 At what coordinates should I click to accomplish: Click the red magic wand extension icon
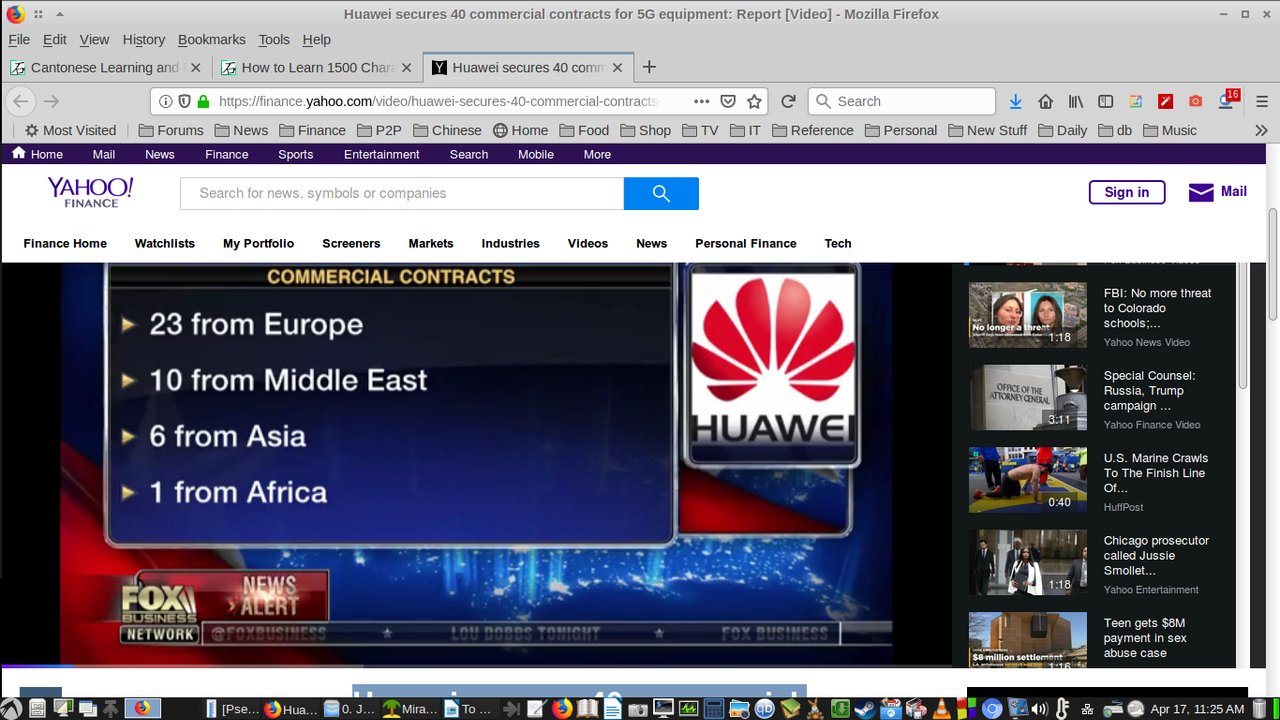pyautogui.click(x=1166, y=101)
